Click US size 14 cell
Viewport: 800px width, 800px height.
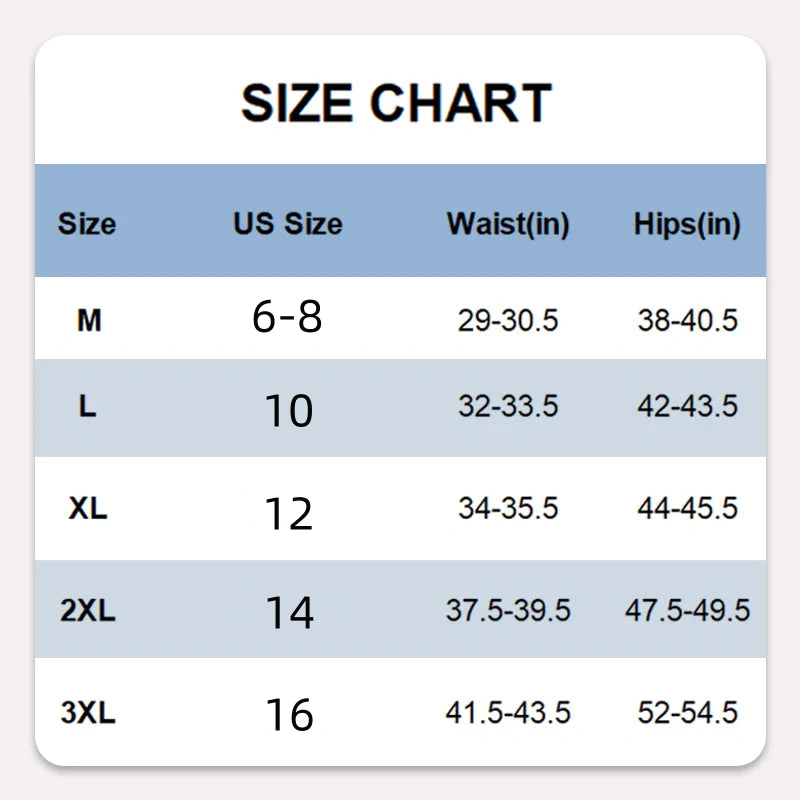(288, 612)
